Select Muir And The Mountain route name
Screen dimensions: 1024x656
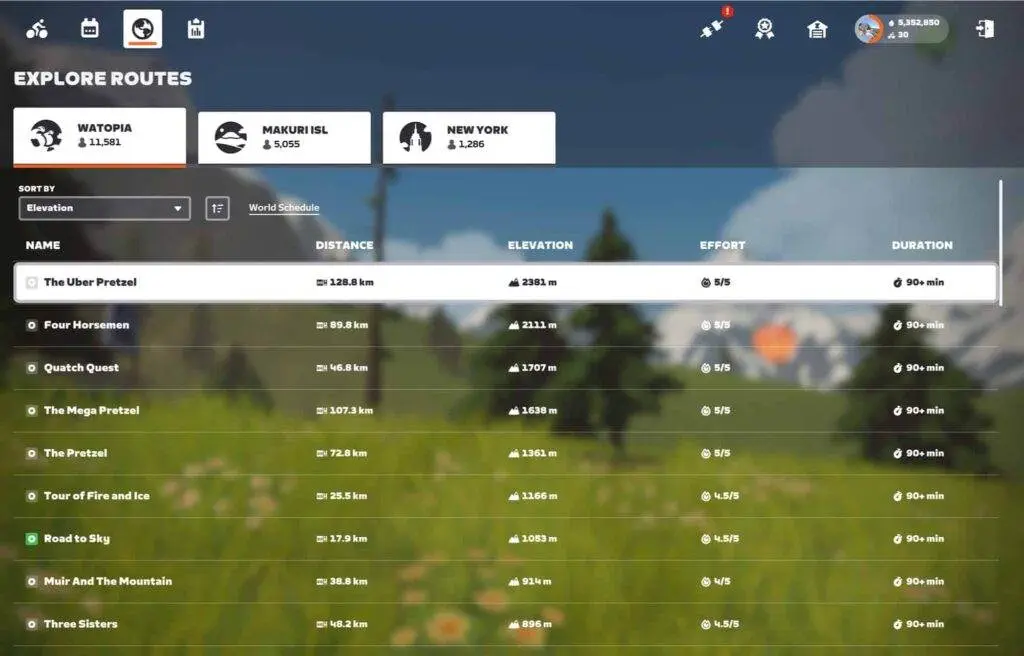click(x=108, y=582)
